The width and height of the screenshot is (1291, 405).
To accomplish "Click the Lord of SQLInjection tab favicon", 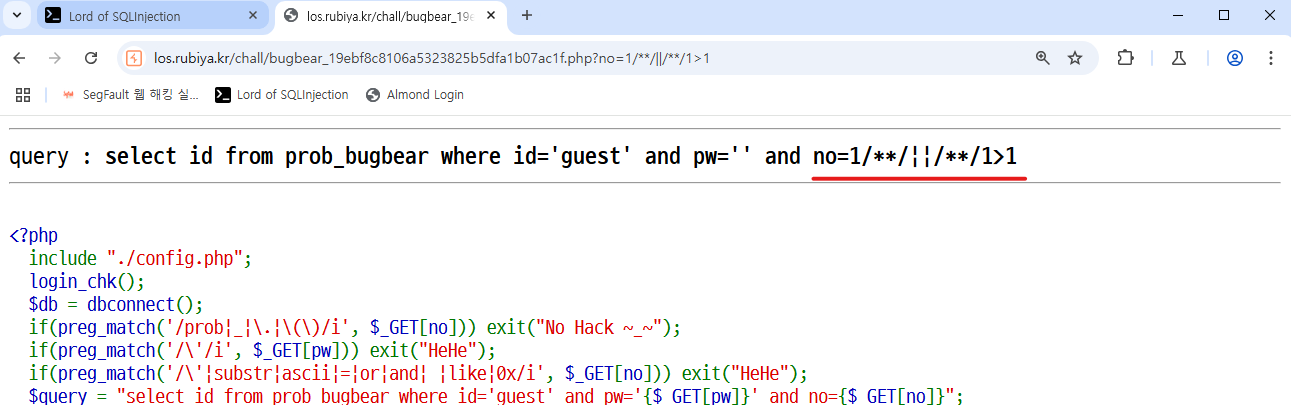I will coord(54,16).
